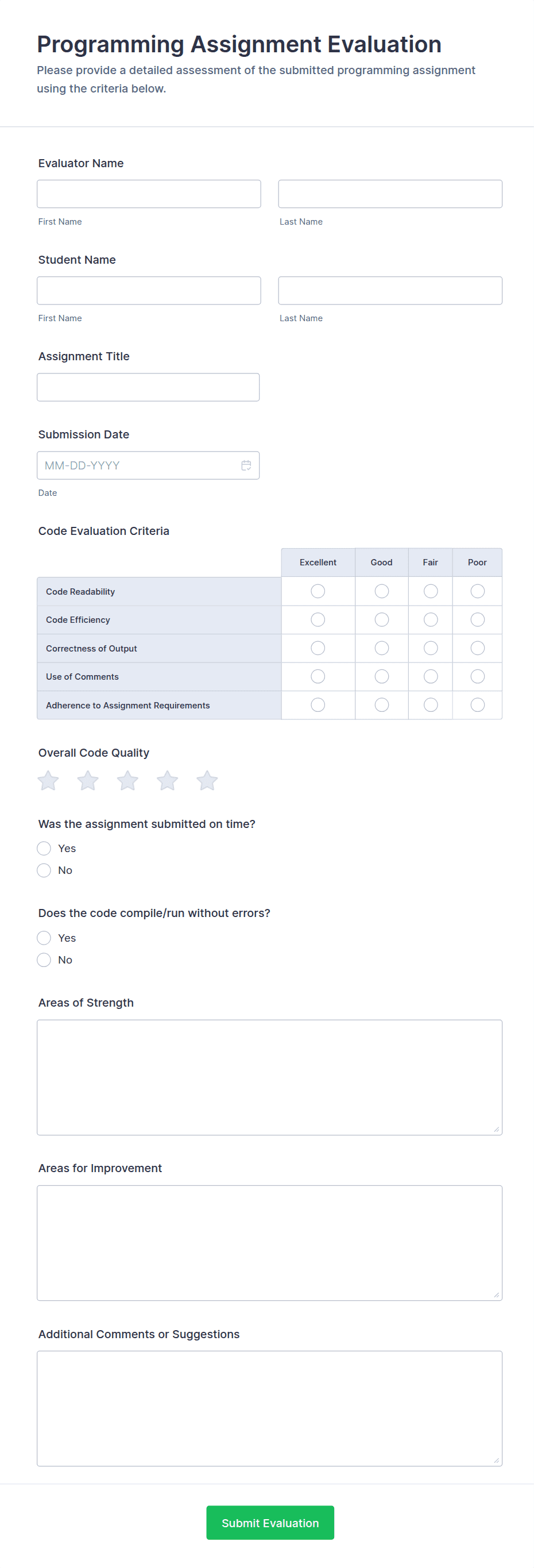This screenshot has width=534, height=1568.
Task: Set Correctness of Output to Fair
Action: pos(431,648)
